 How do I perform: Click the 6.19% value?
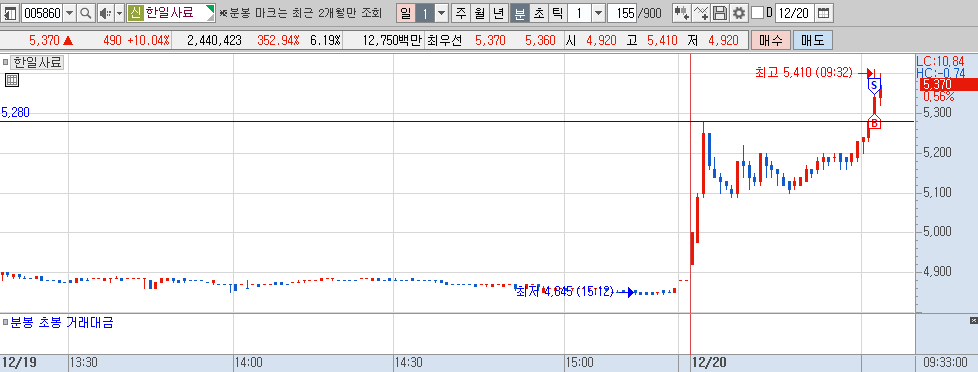(325, 41)
